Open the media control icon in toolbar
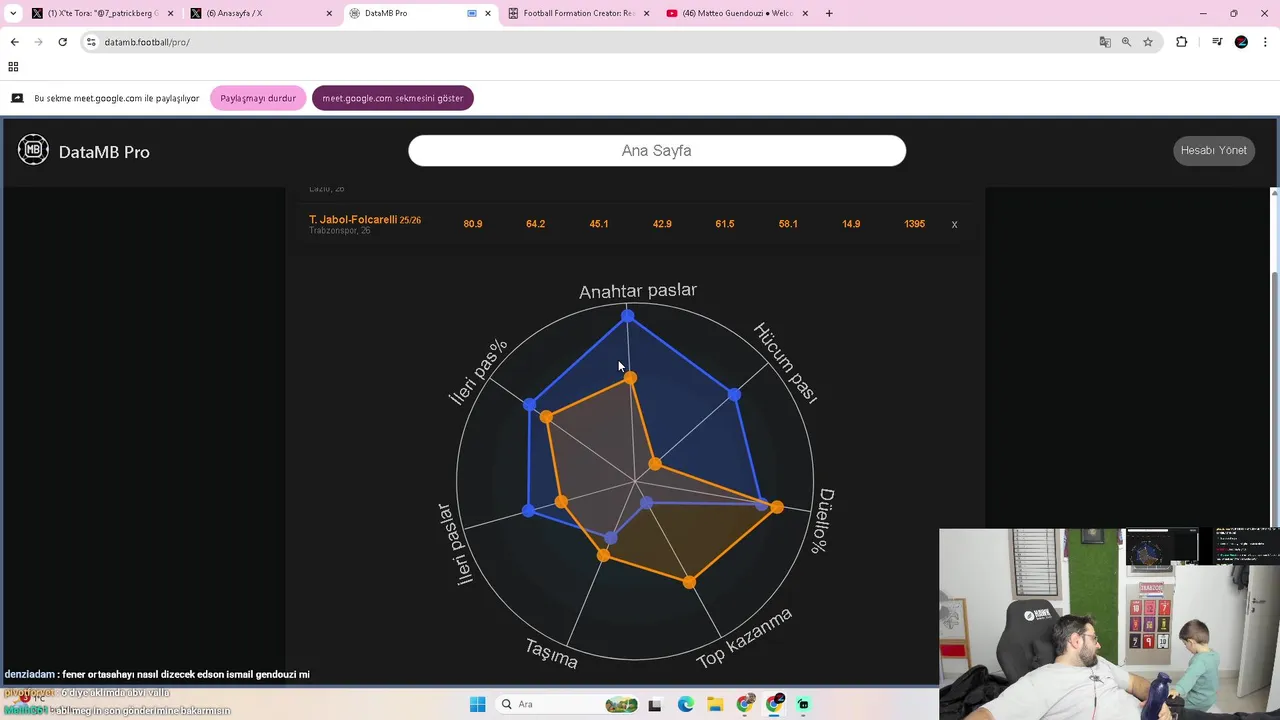The image size is (1280, 720). click(1217, 42)
